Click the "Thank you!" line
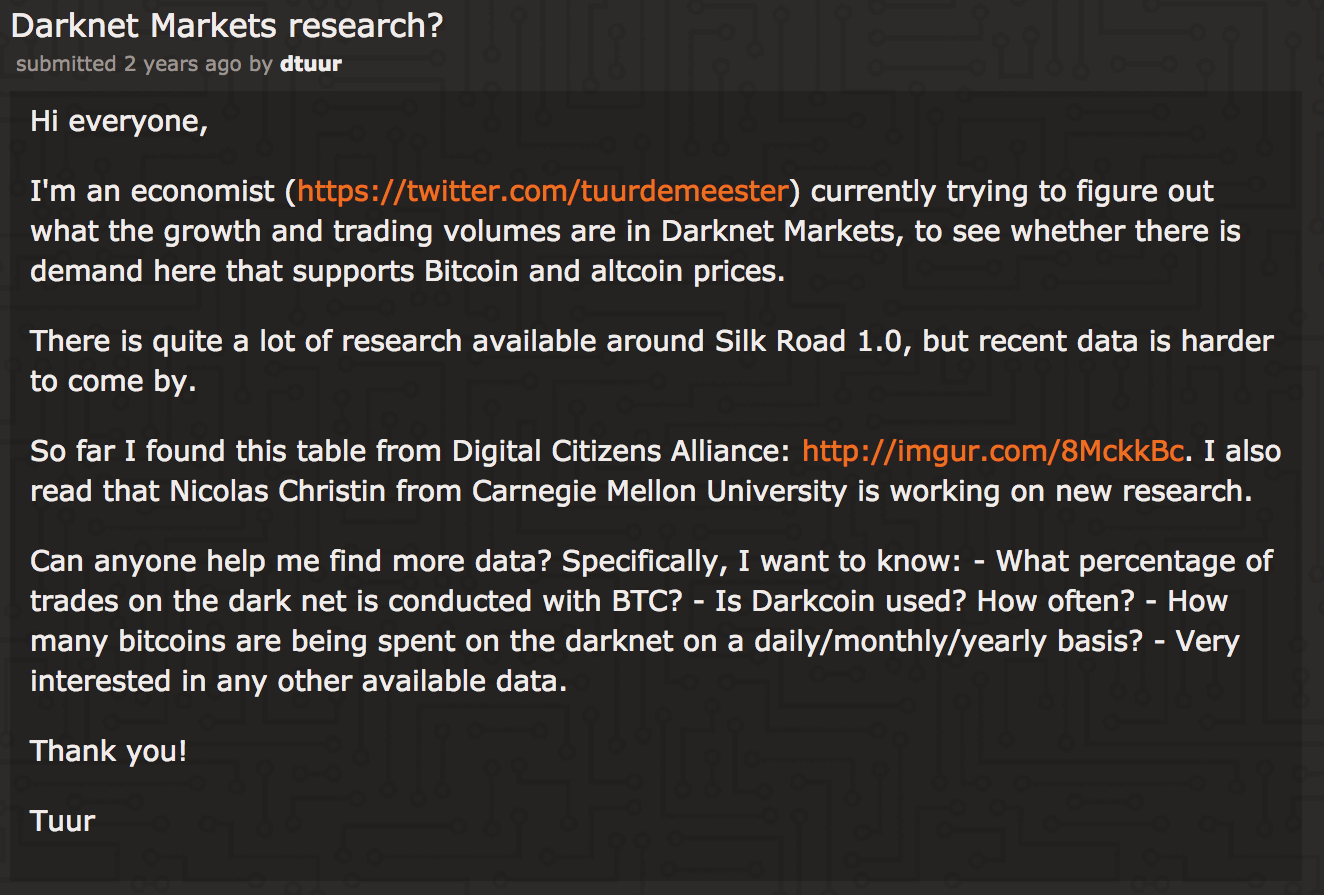Image resolution: width=1324 pixels, height=895 pixels. (x=109, y=751)
